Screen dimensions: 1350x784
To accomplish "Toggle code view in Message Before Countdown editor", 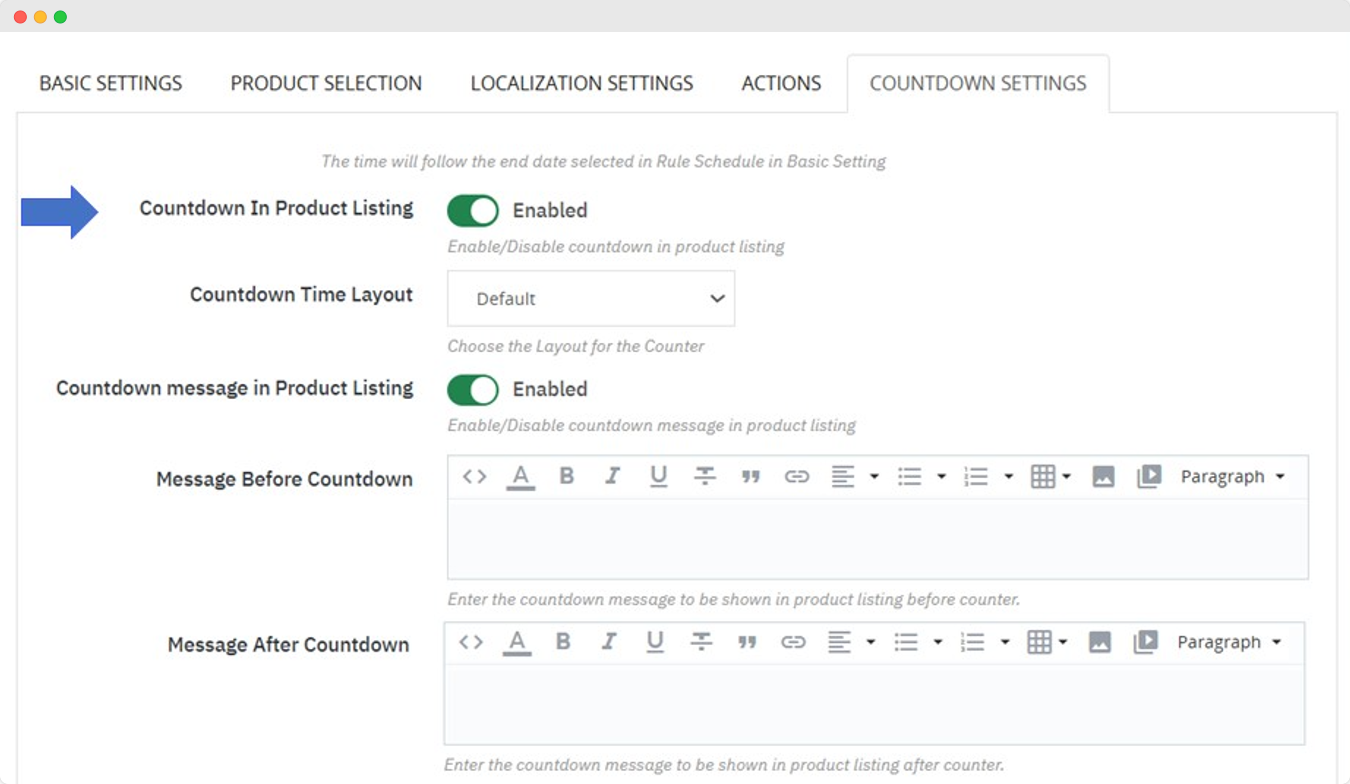I will [474, 477].
